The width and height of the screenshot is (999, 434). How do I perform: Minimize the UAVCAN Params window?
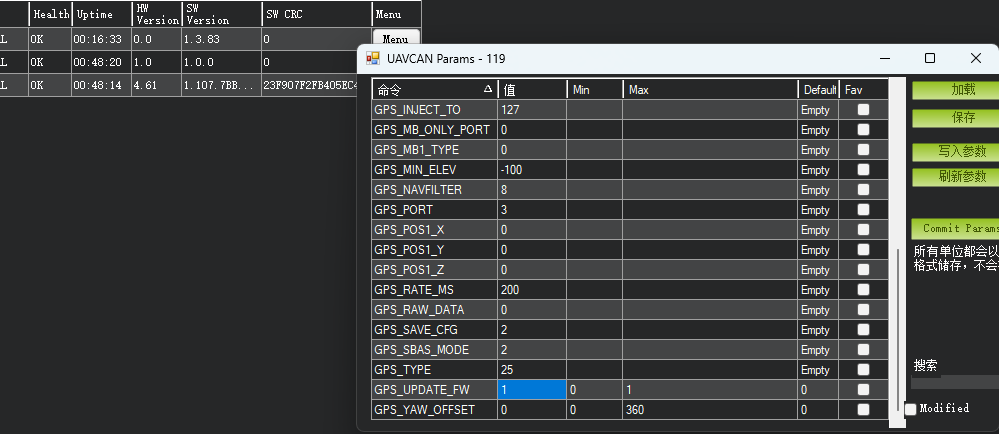(x=884, y=58)
